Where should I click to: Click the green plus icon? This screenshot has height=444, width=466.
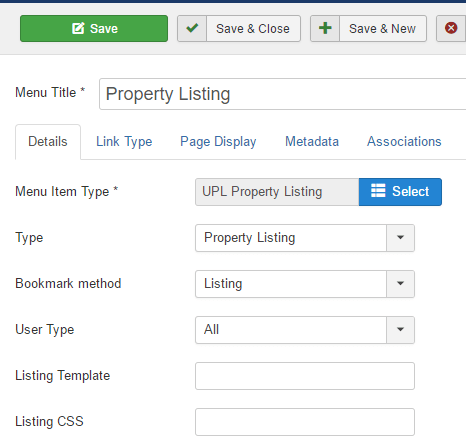[325, 28]
